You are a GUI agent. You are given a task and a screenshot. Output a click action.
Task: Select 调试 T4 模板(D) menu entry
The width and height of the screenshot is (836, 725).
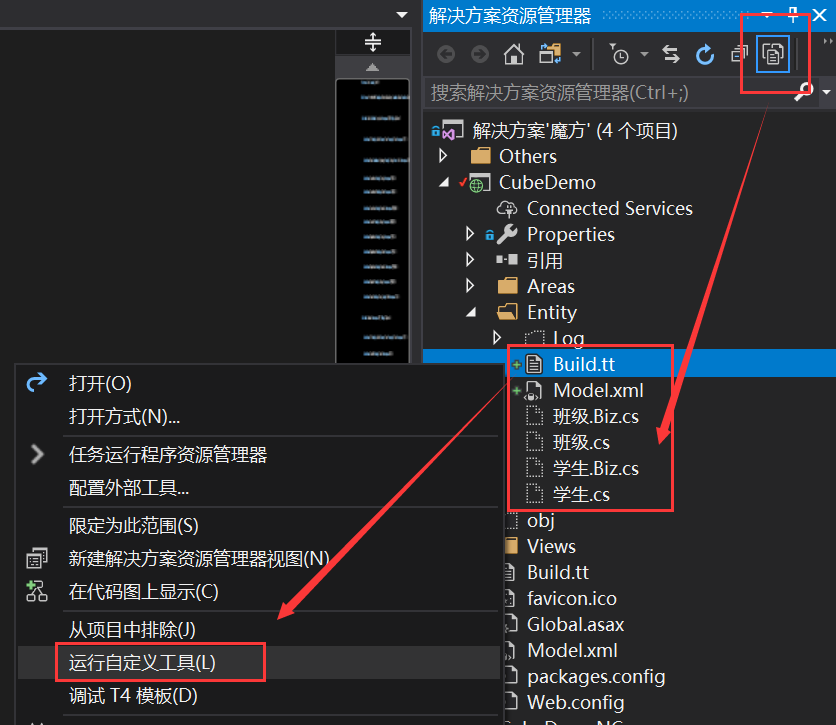pyautogui.click(x=133, y=695)
